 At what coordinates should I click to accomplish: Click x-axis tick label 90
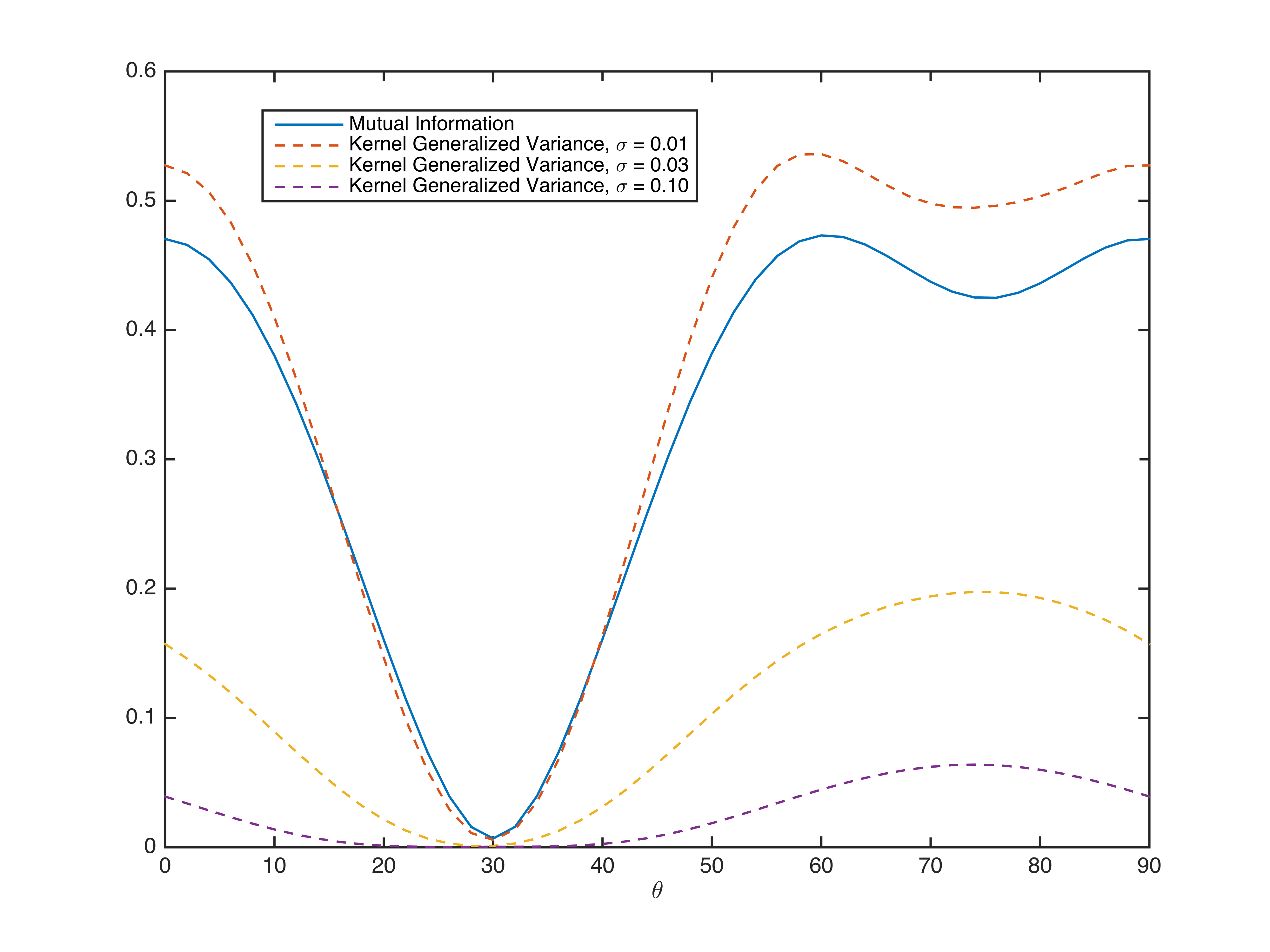point(1149,866)
